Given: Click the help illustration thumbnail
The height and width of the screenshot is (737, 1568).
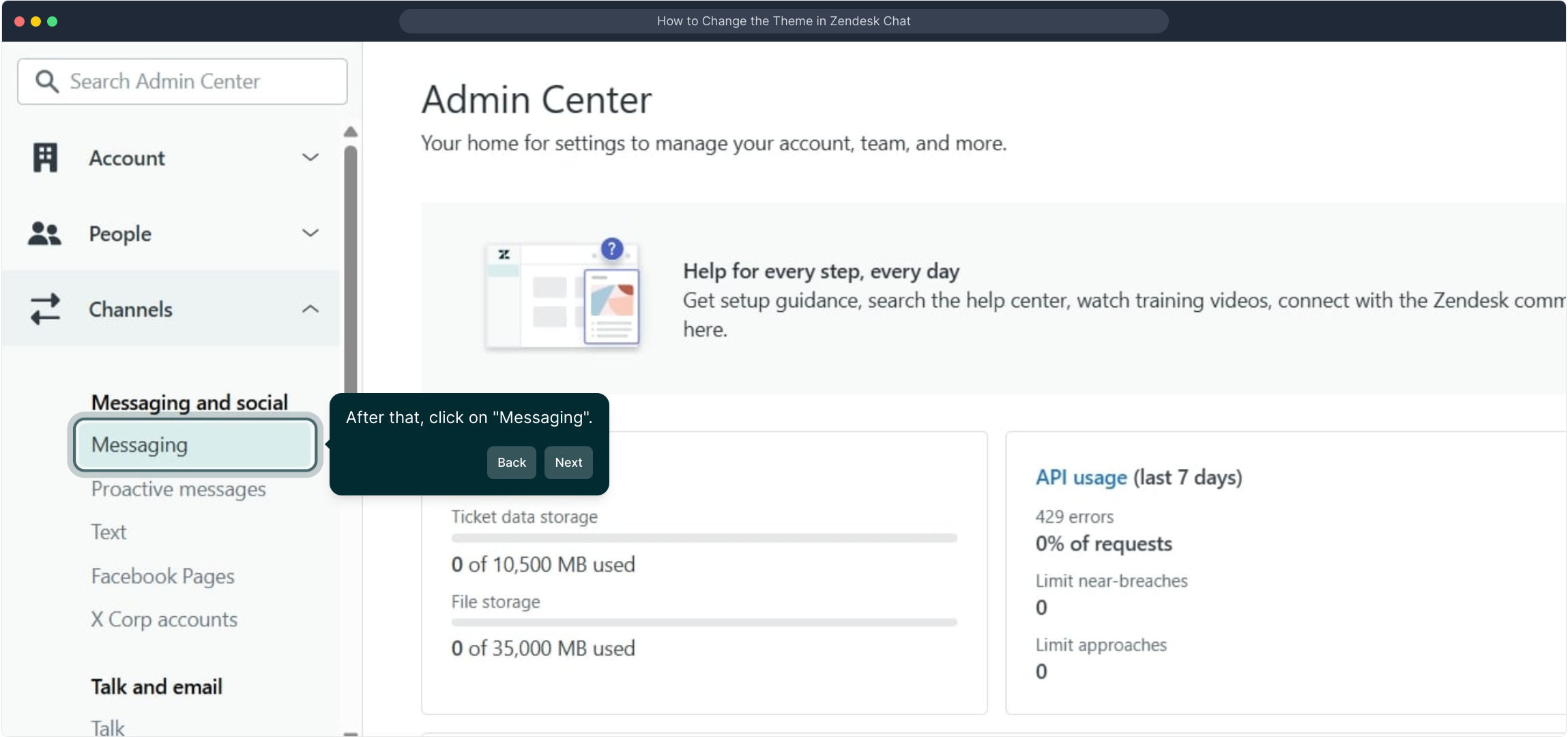Looking at the screenshot, I should tap(562, 295).
